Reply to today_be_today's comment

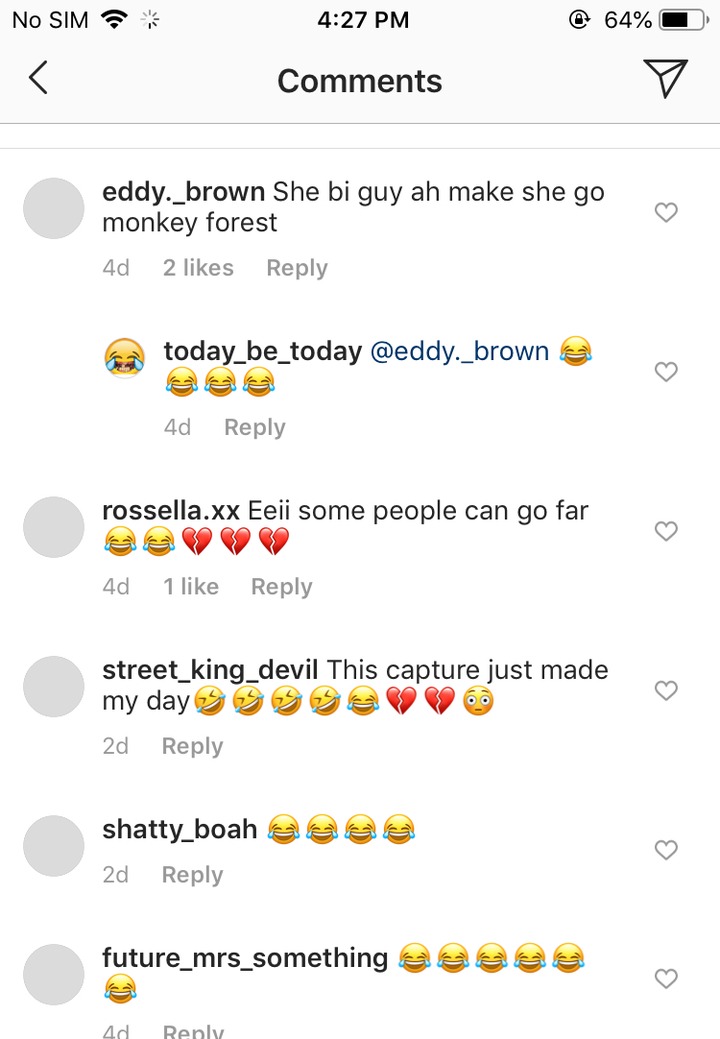click(254, 427)
